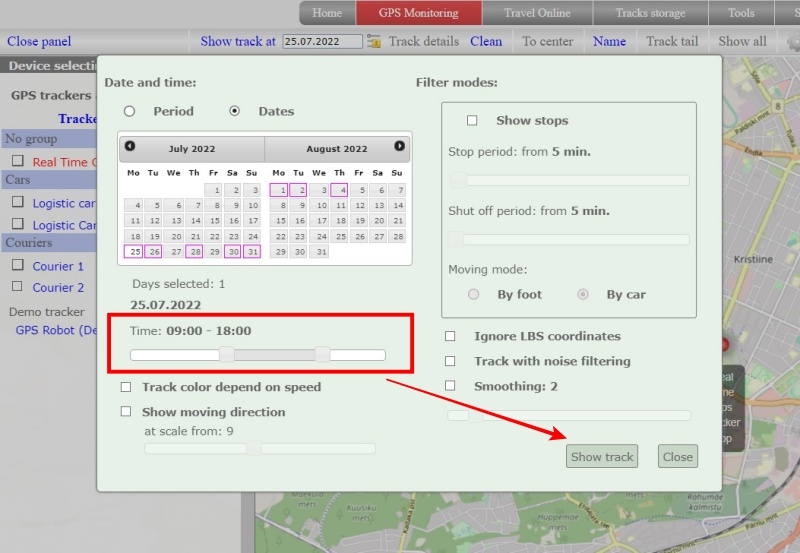
Task: Check Track color depend on speed
Action: tap(126, 387)
